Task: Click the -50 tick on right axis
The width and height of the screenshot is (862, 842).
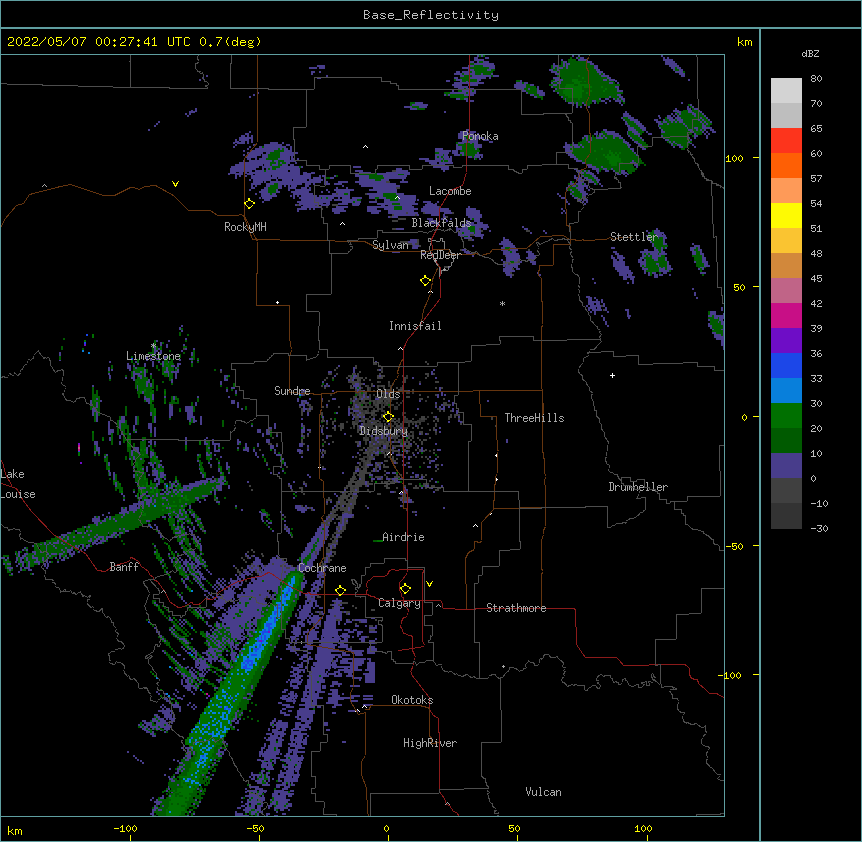Action: tap(734, 546)
